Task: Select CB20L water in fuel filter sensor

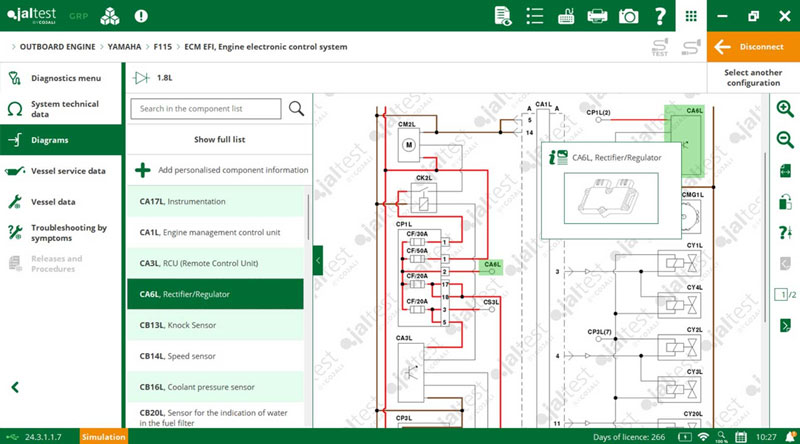Action: 215,416
